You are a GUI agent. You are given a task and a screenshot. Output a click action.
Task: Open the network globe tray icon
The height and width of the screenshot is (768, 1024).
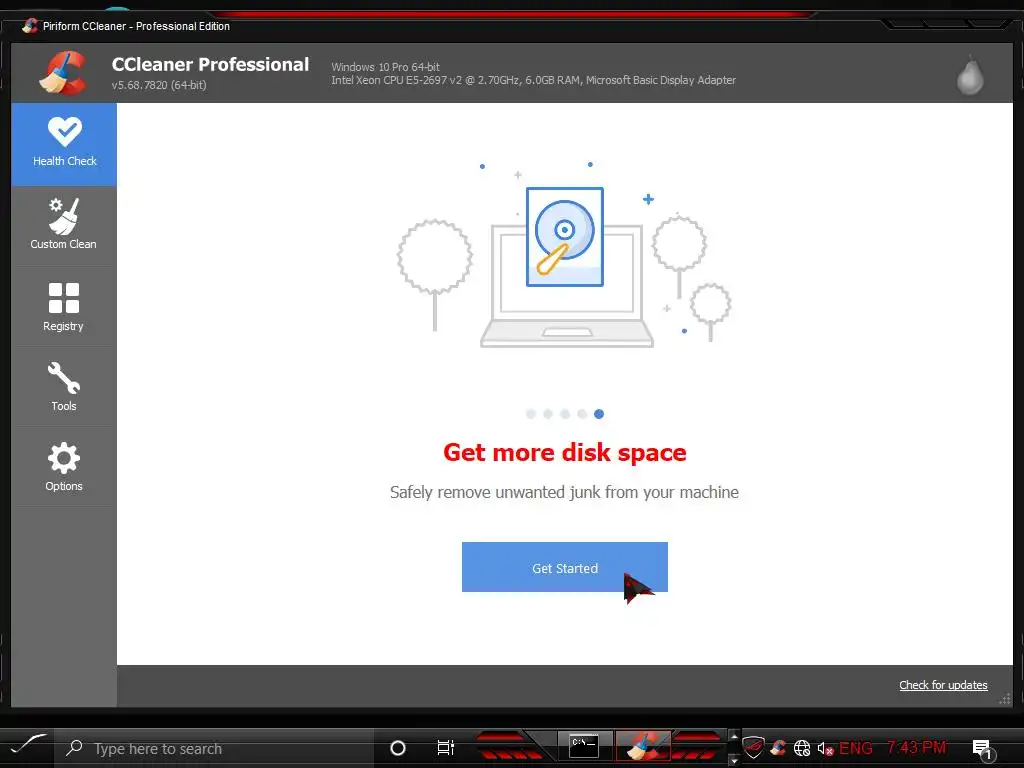click(x=802, y=748)
